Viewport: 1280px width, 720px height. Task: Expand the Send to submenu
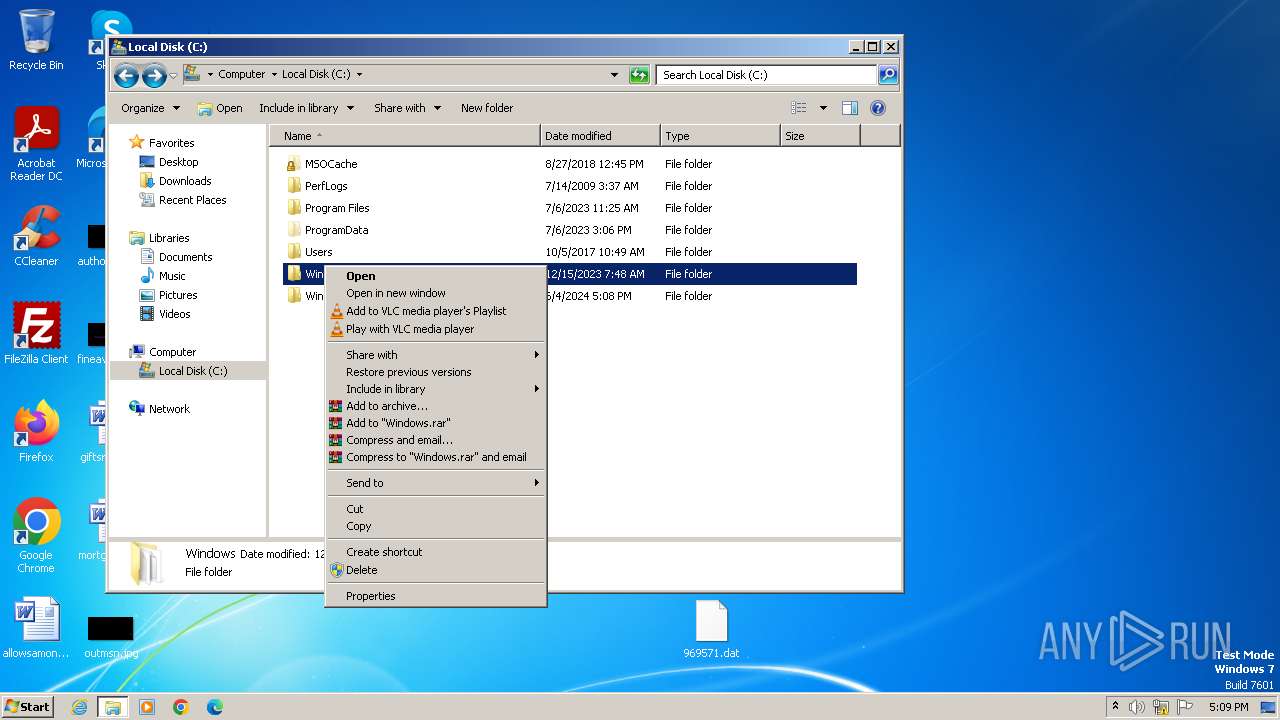(x=436, y=483)
